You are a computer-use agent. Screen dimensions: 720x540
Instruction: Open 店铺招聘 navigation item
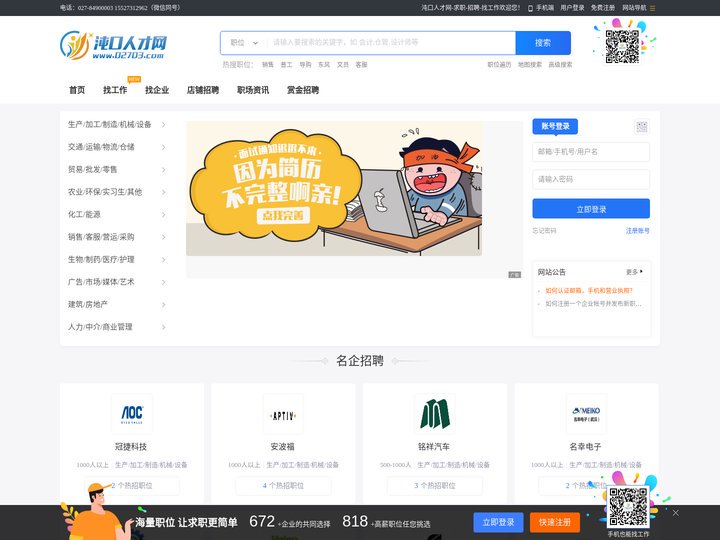coord(202,90)
